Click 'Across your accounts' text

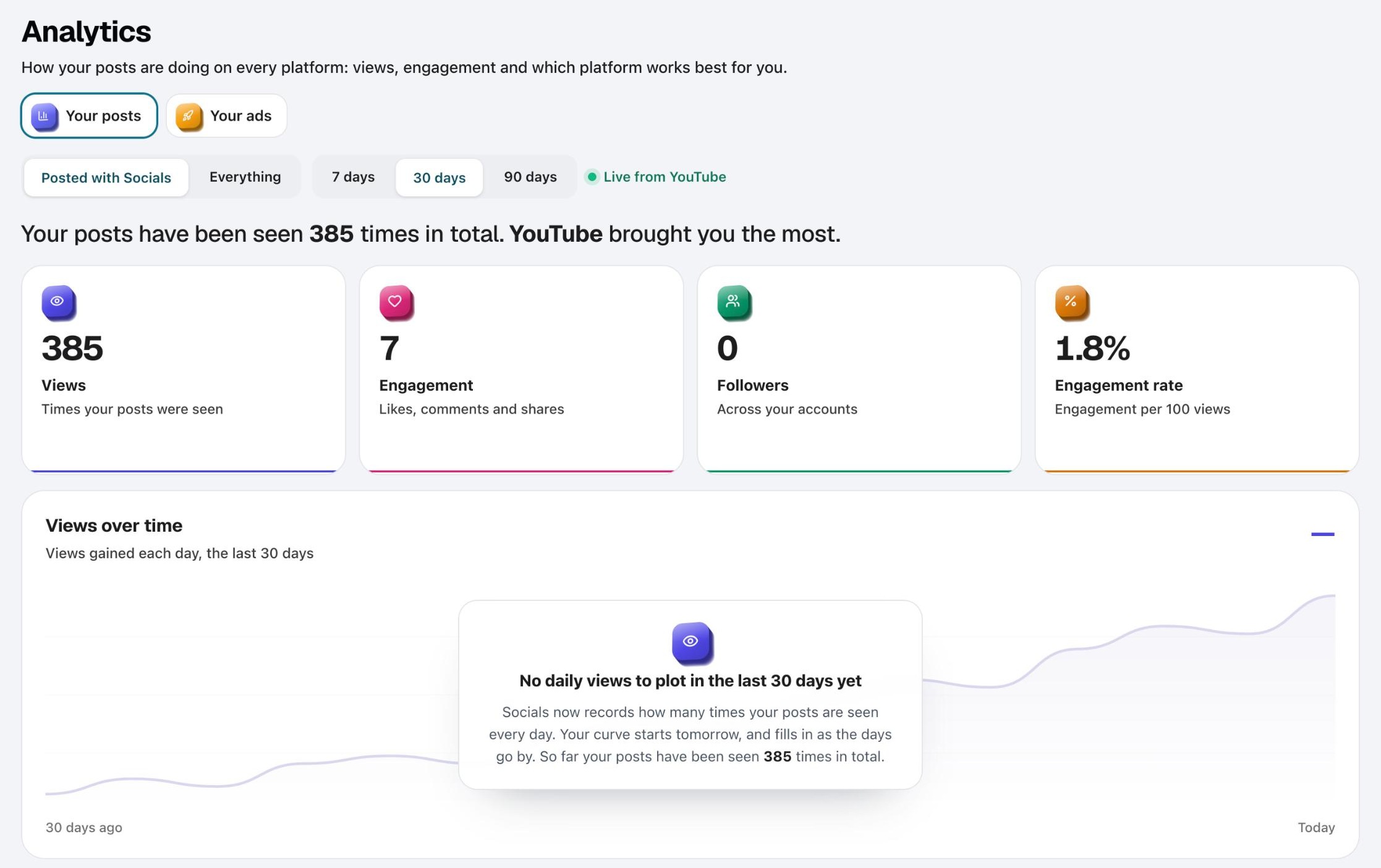coord(787,409)
